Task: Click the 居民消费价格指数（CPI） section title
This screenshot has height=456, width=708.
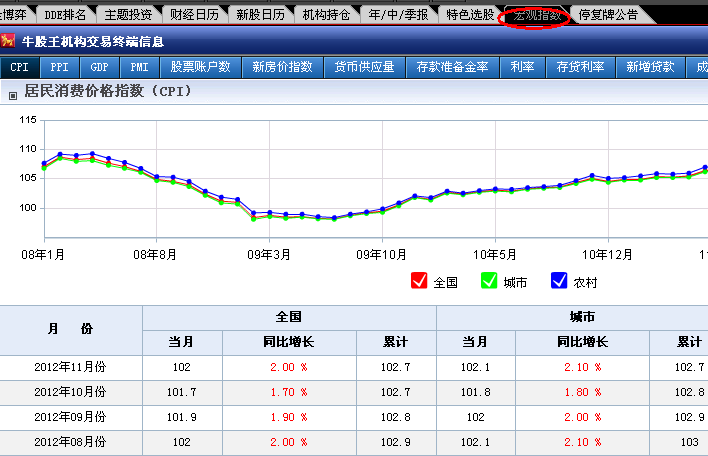Action: tap(108, 91)
